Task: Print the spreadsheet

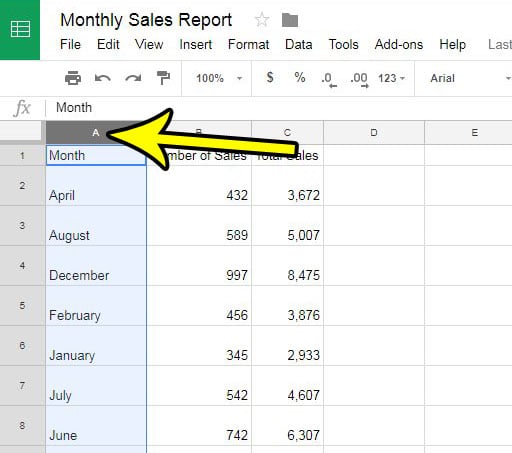Action: [73, 78]
